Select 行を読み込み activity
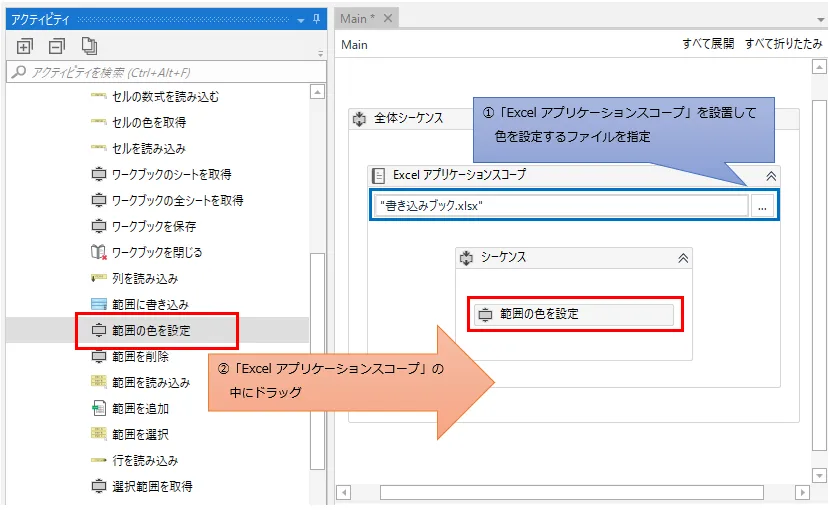834x510 pixels. click(145, 461)
